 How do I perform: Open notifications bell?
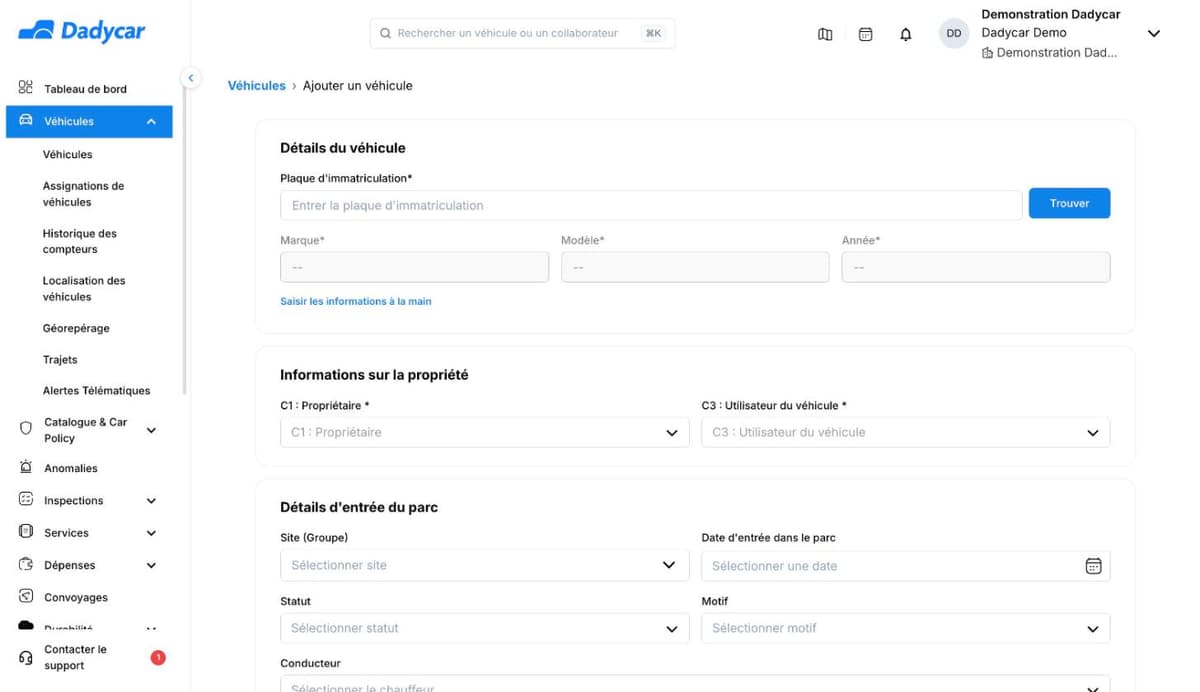906,34
